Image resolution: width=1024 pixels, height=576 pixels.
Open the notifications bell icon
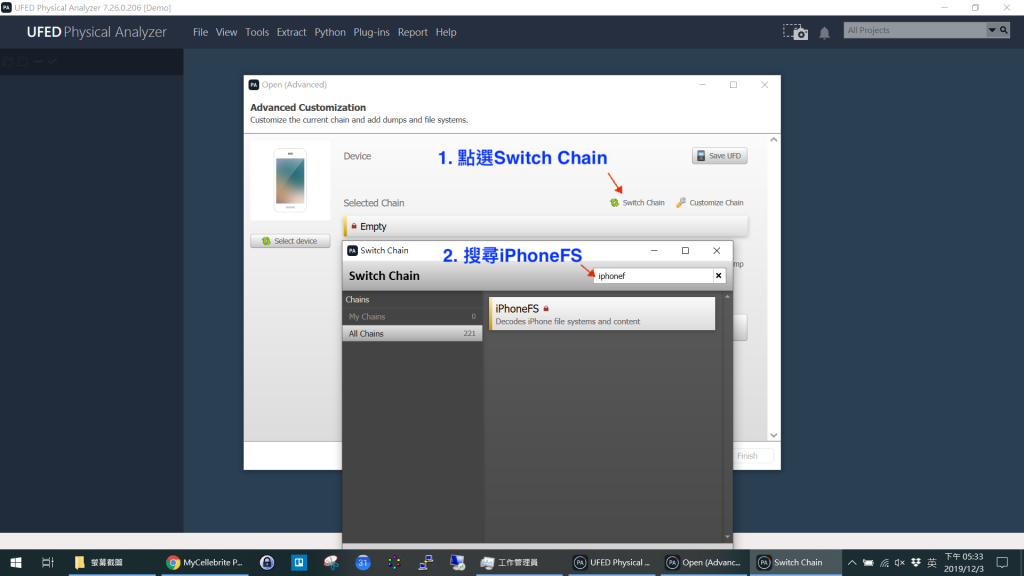(824, 33)
